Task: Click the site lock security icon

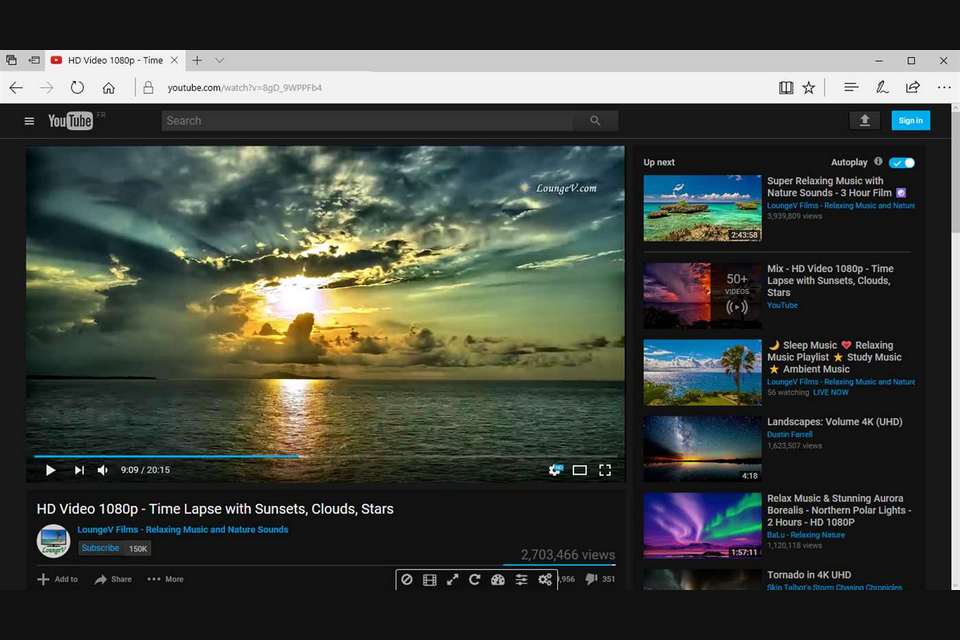Action: (x=148, y=88)
